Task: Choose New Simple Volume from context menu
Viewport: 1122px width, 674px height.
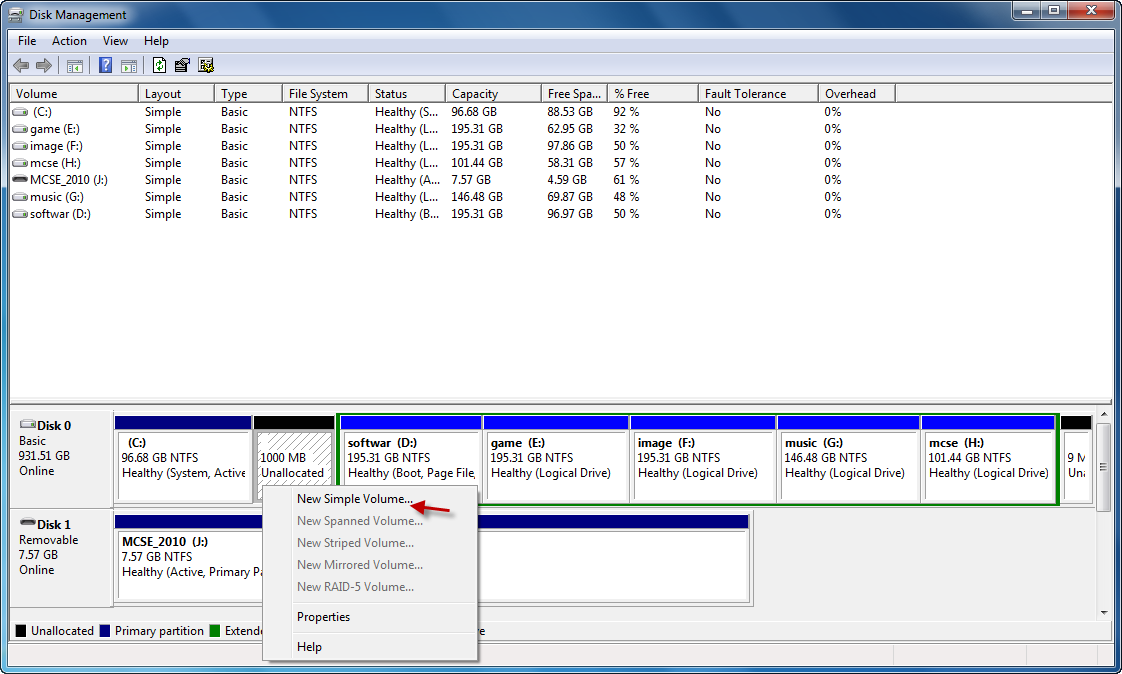Action: (354, 499)
